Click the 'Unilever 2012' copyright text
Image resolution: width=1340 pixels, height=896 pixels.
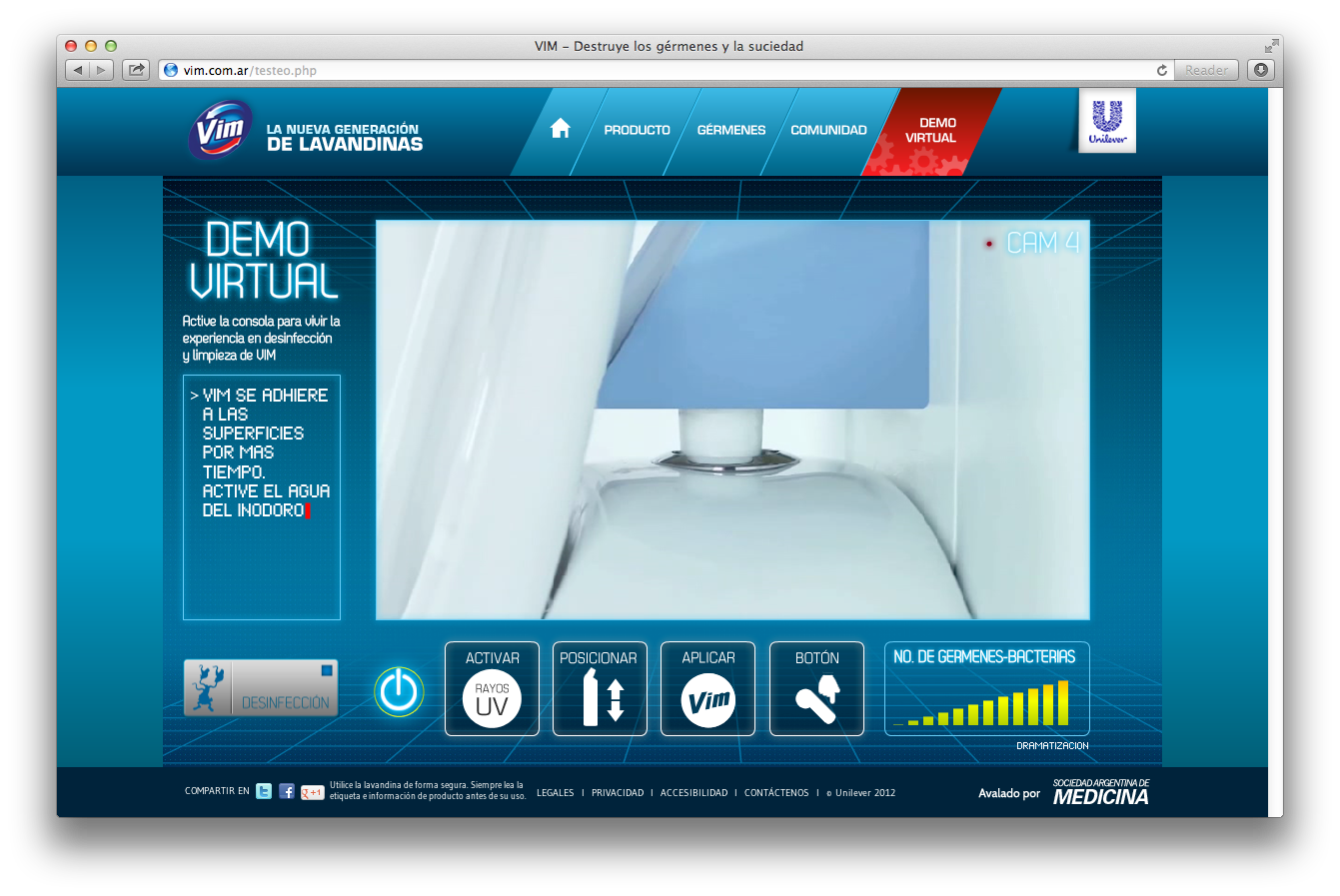tap(861, 793)
